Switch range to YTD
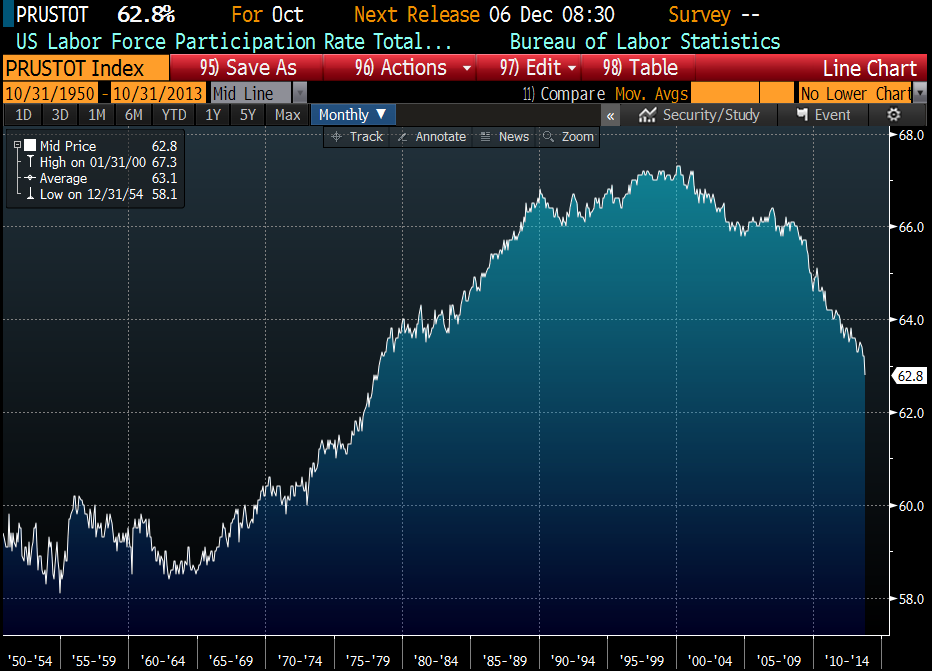This screenshot has width=932, height=671. (174, 115)
